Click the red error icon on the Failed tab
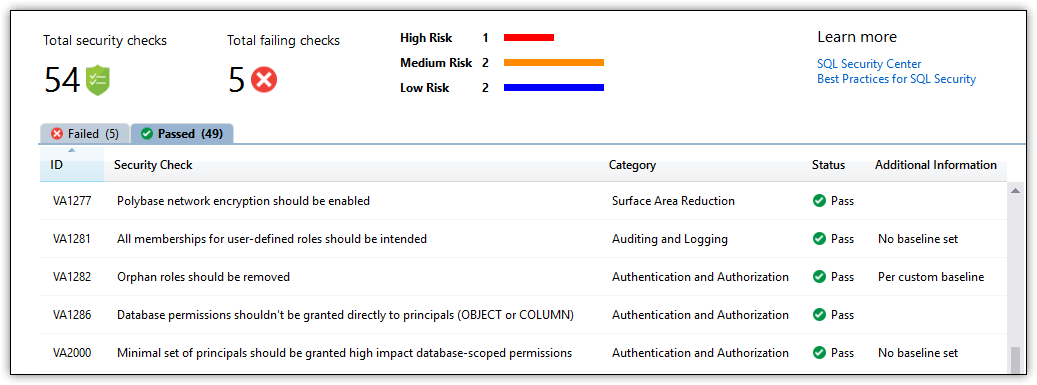Screen dimensions: 1037x385 tap(57, 134)
